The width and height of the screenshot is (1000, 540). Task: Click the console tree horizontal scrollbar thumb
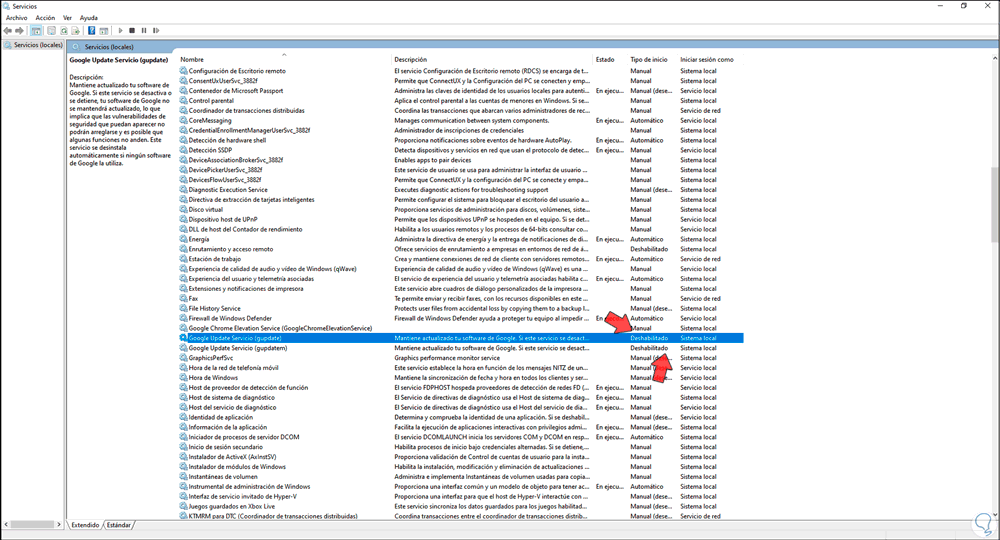[32, 524]
